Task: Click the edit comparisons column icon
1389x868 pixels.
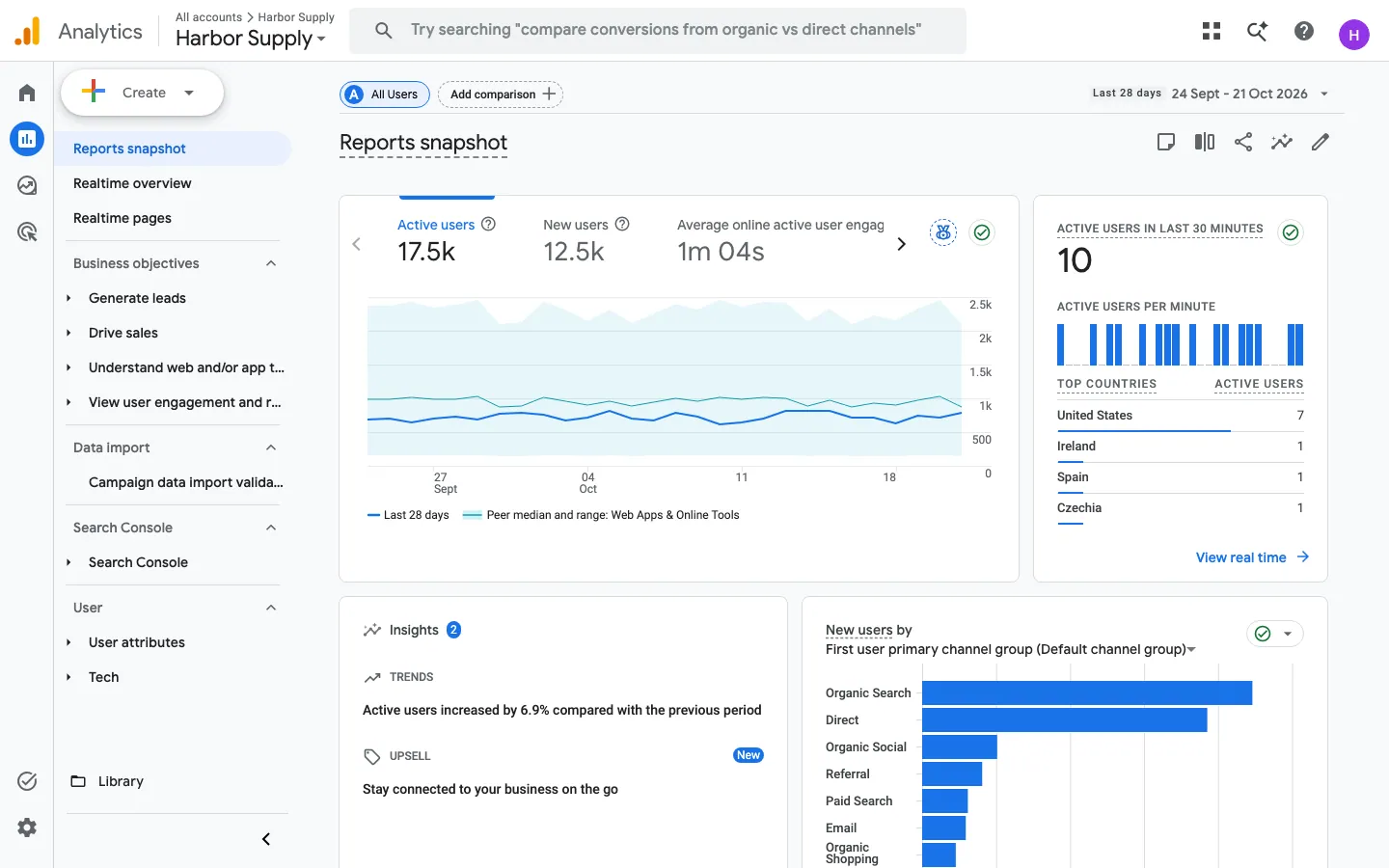Action: pyautogui.click(x=1205, y=142)
